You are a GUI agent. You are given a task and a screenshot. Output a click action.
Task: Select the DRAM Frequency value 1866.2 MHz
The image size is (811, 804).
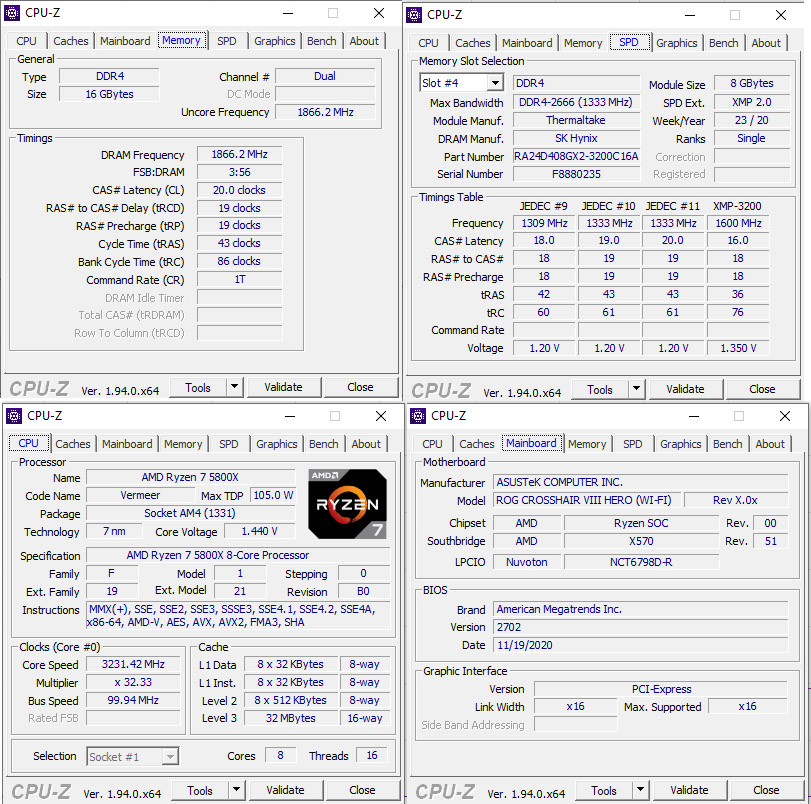click(x=239, y=154)
